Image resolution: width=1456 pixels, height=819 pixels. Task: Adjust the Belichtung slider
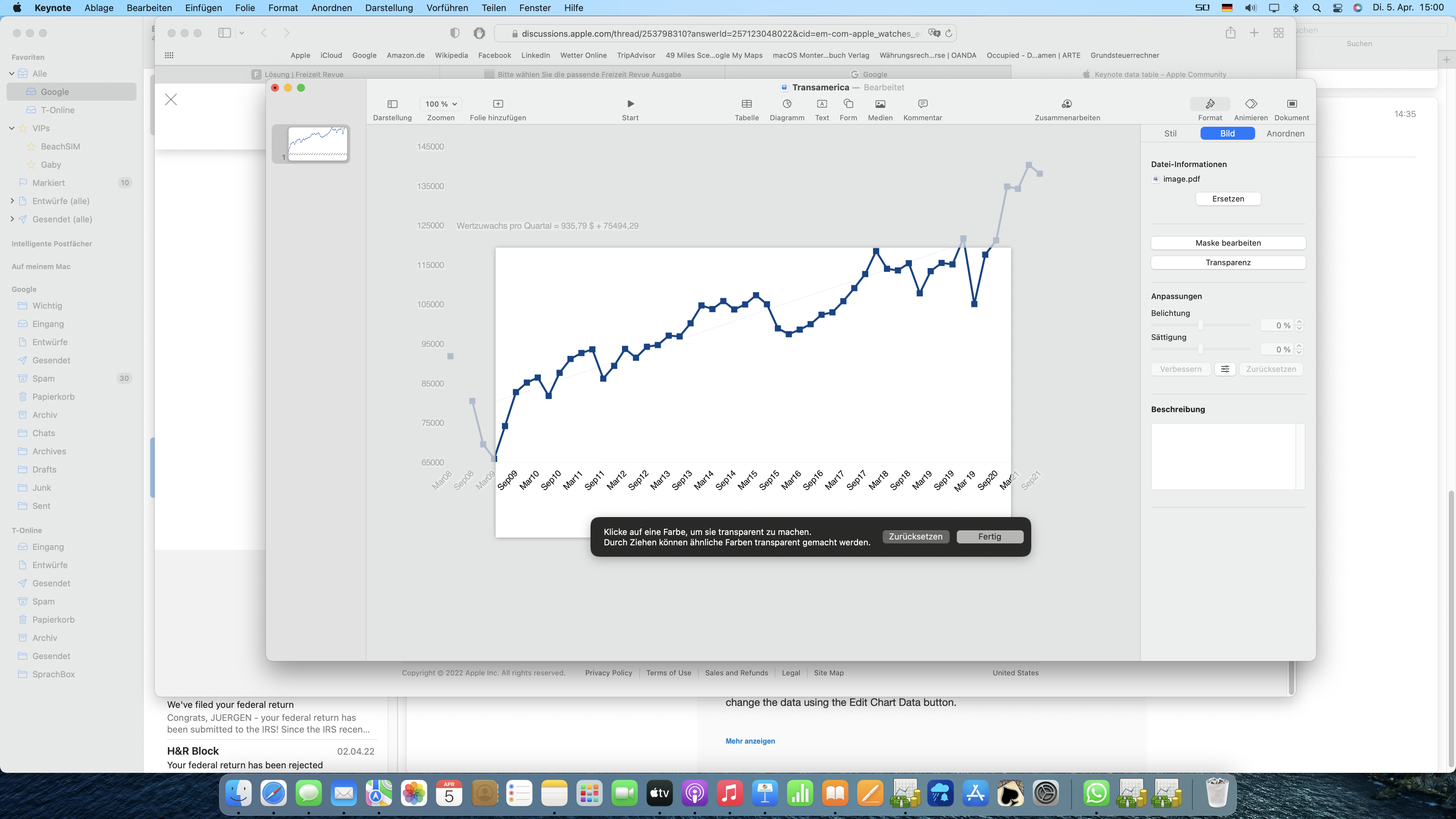[x=1200, y=325]
